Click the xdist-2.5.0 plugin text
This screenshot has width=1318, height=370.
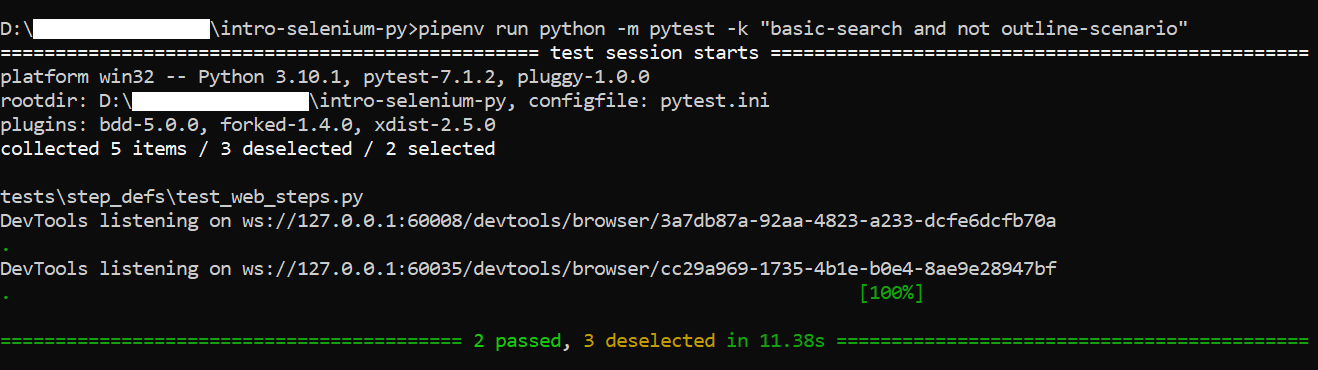click(435, 125)
